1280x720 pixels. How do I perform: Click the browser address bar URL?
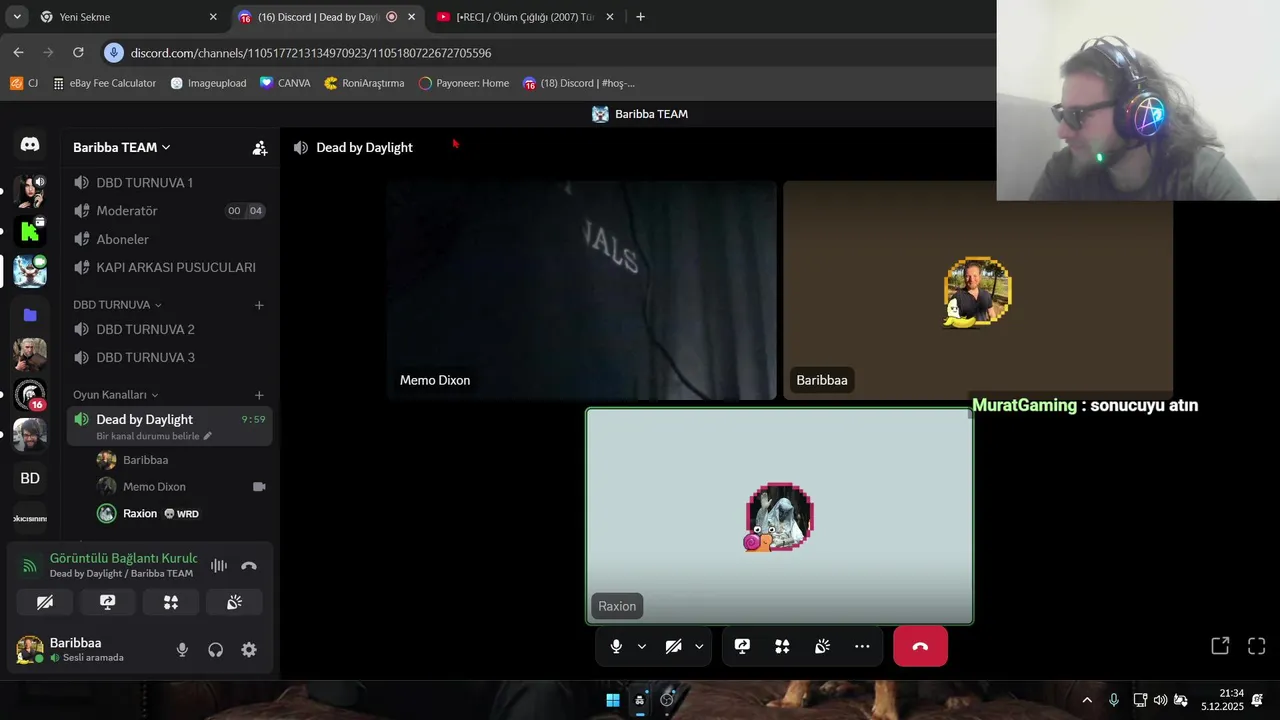click(x=311, y=52)
